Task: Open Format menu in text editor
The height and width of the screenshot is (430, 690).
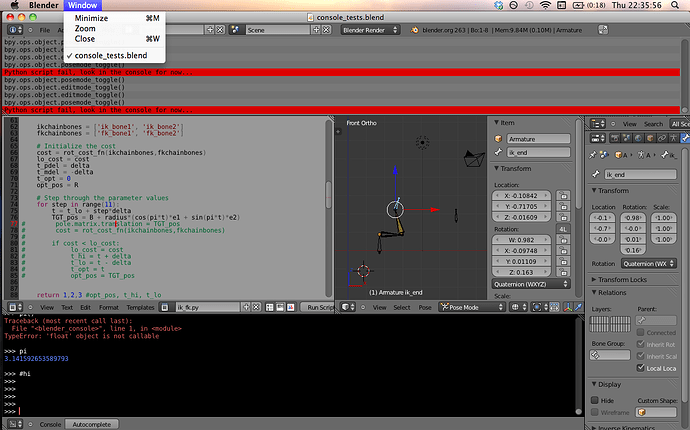Action: [109, 307]
